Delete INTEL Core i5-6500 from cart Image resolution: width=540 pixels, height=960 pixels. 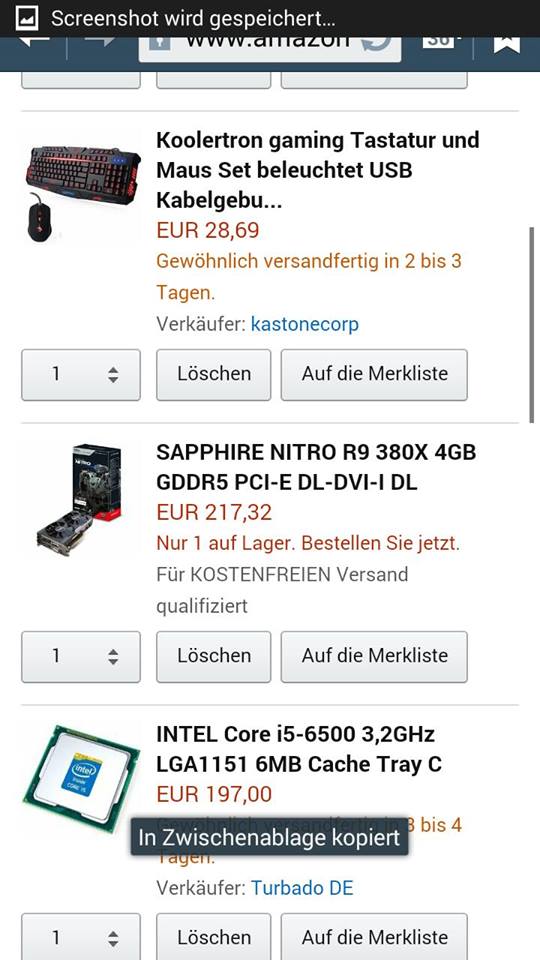[214, 937]
